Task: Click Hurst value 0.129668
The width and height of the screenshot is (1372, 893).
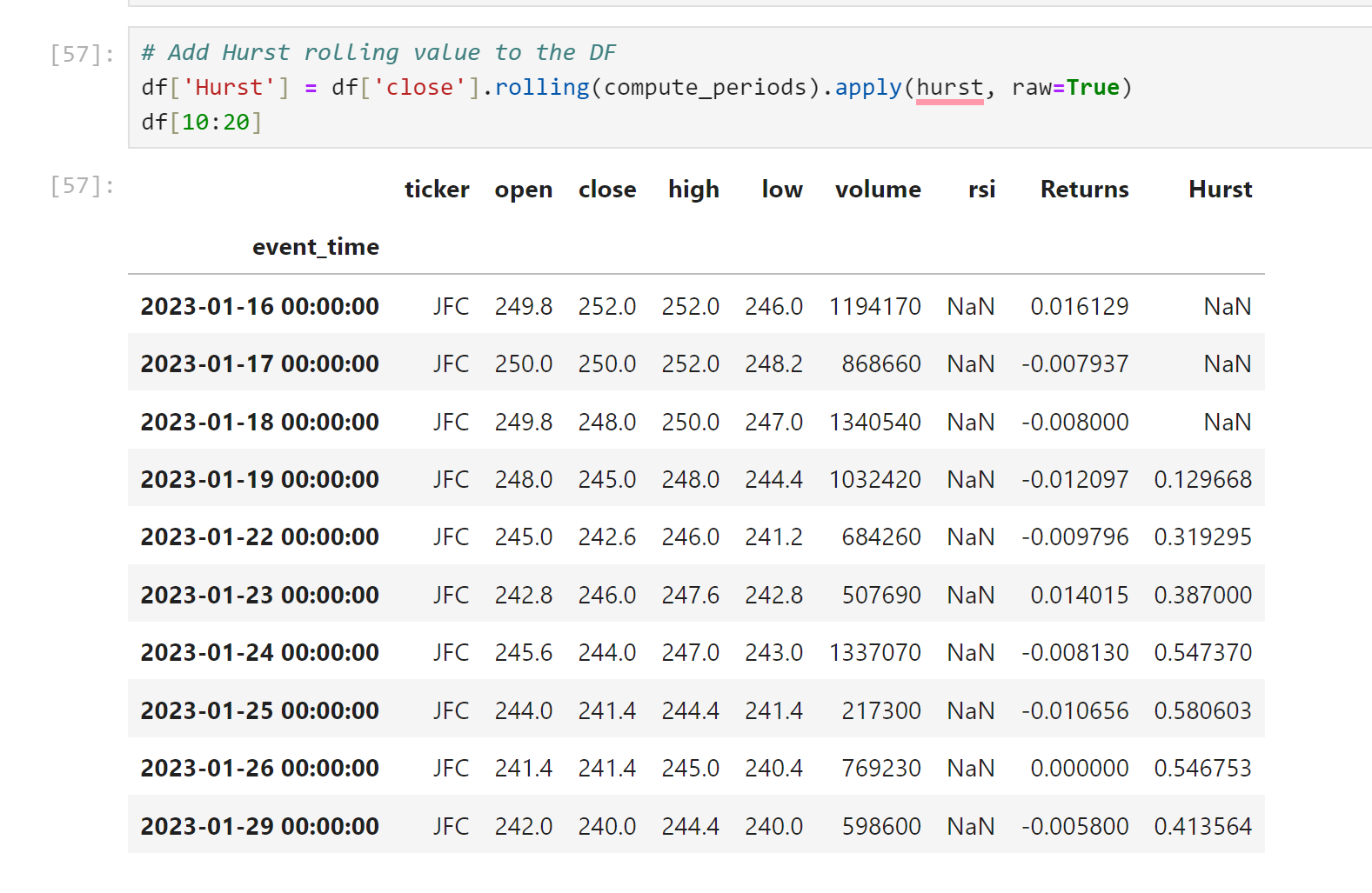Action: [1202, 479]
